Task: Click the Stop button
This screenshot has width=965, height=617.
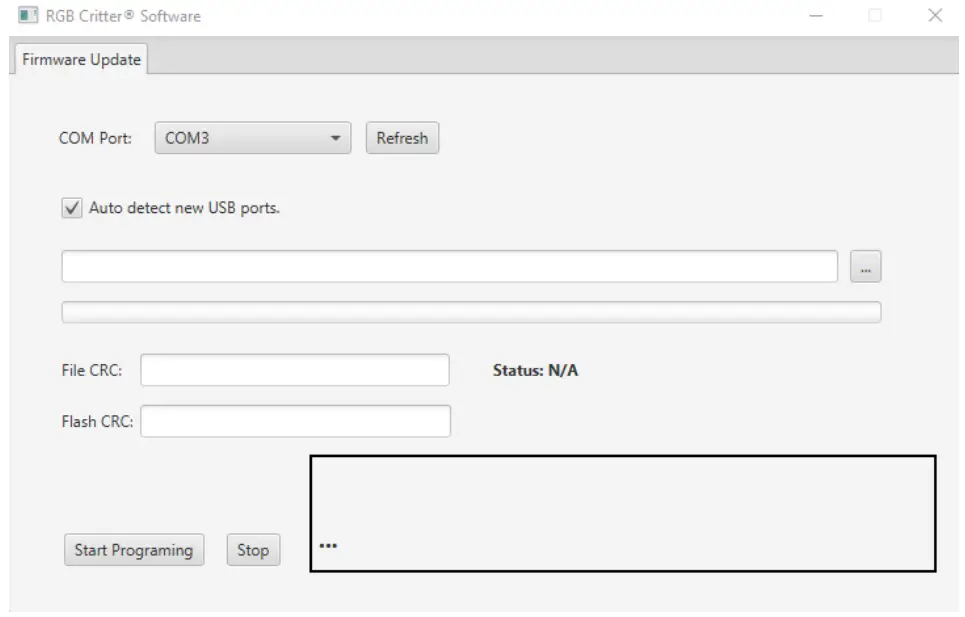Action: tap(253, 549)
